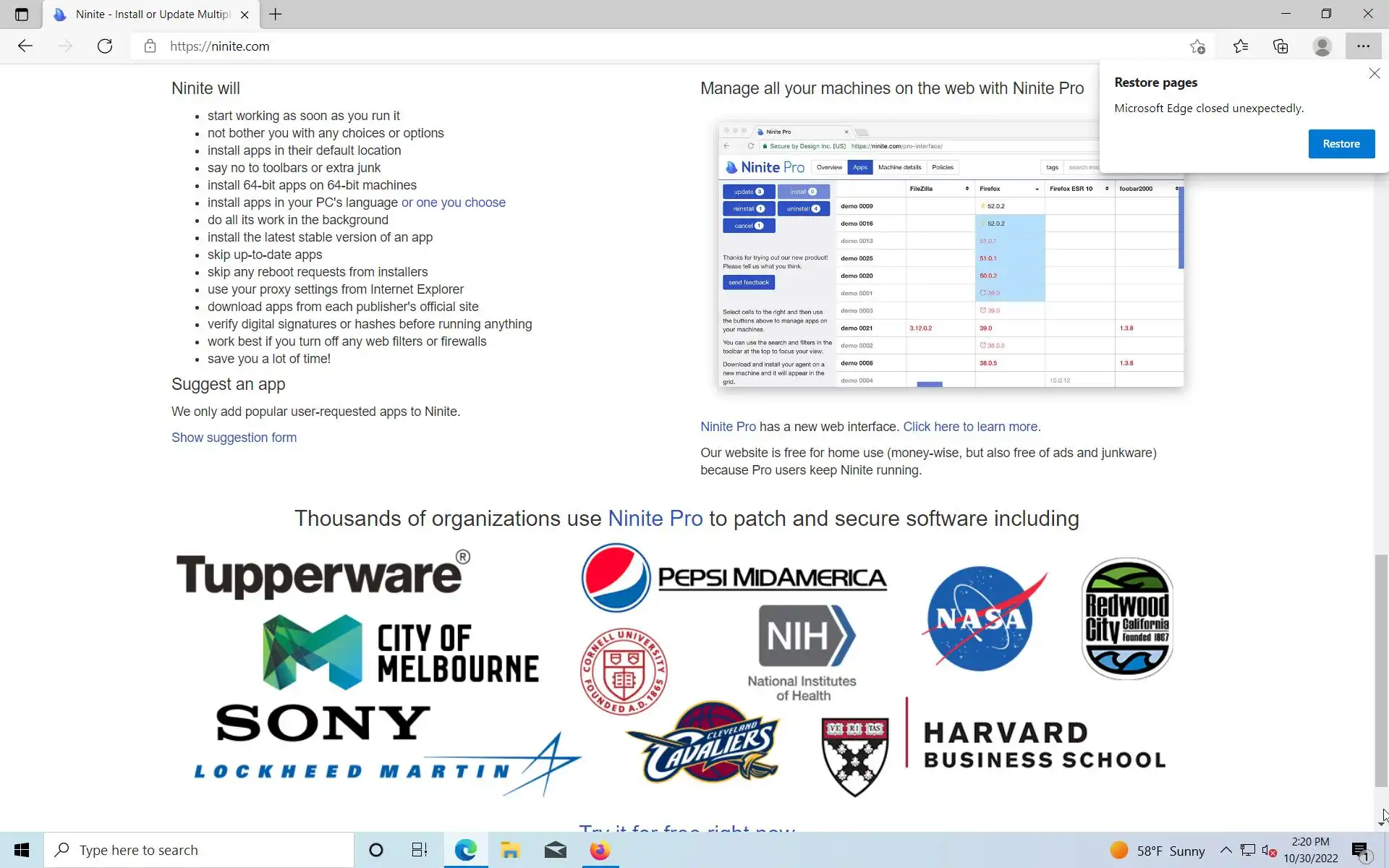Viewport: 1389px width, 868px height.
Task: Dismiss the Restore pages popup
Action: pyautogui.click(x=1374, y=74)
